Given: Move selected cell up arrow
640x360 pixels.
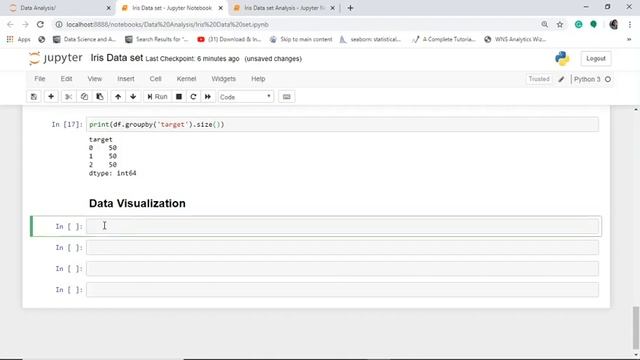Looking at the screenshot, I should point(118,97).
